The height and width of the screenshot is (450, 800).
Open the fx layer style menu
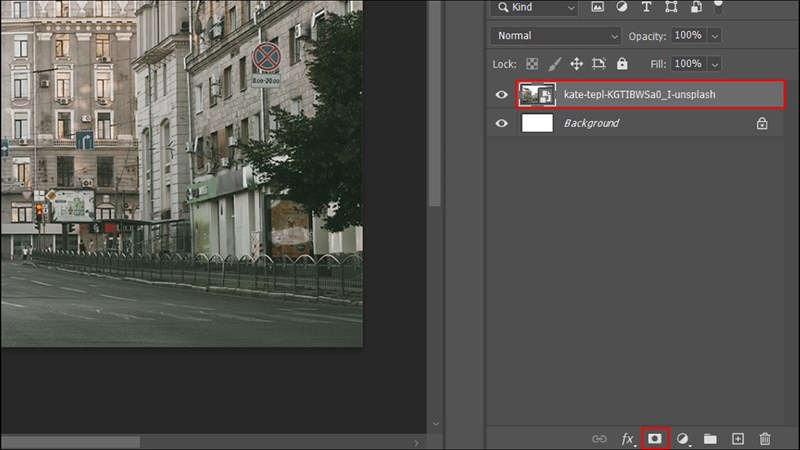click(x=628, y=439)
